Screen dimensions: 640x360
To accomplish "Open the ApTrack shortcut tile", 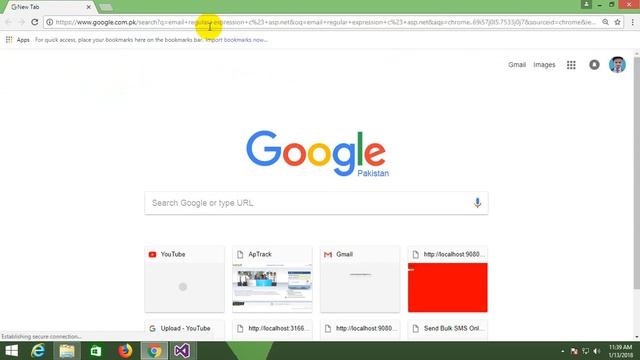I will tap(272, 279).
